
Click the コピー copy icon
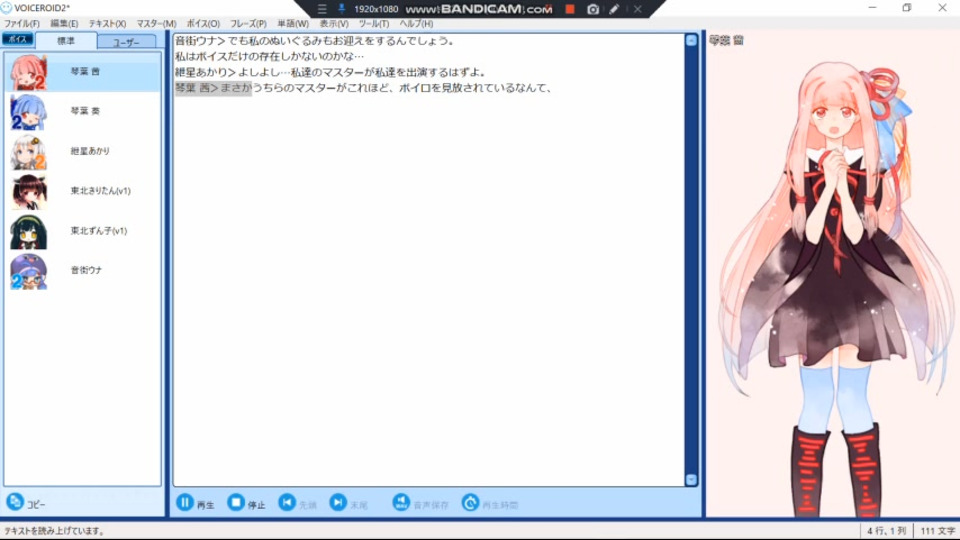point(15,502)
